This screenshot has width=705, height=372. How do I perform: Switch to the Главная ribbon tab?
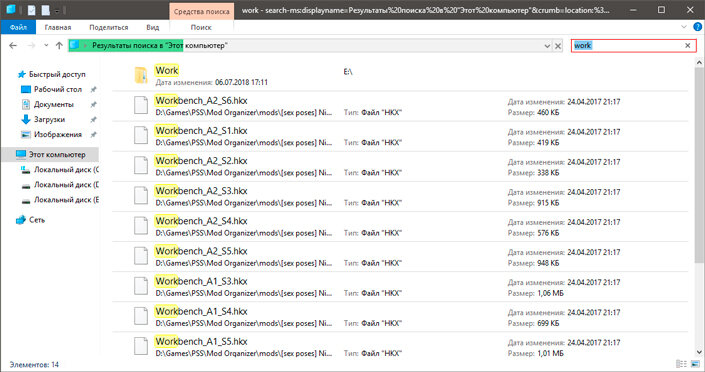58,27
